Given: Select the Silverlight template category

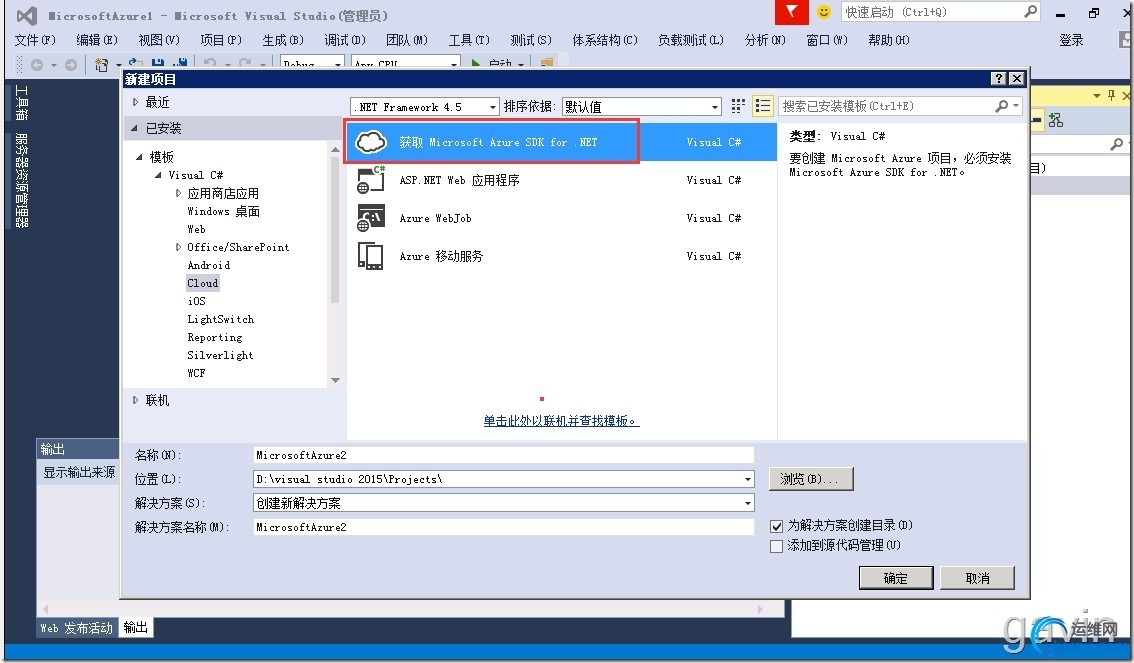Looking at the screenshot, I should (x=221, y=355).
